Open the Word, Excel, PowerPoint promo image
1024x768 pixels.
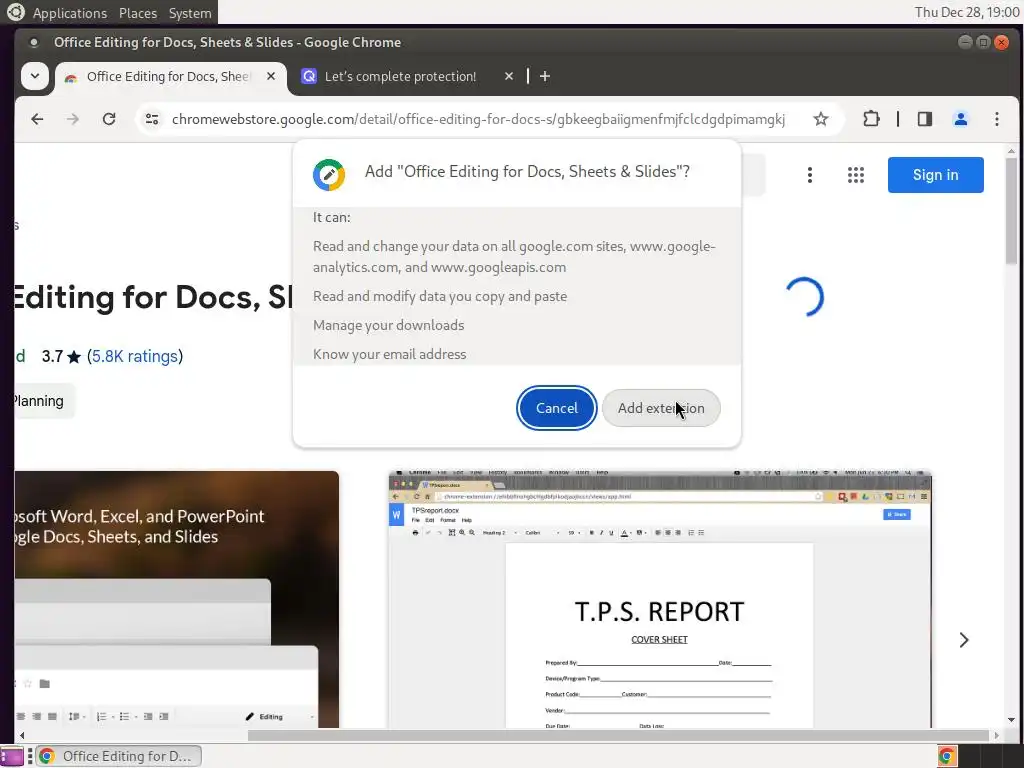176,599
